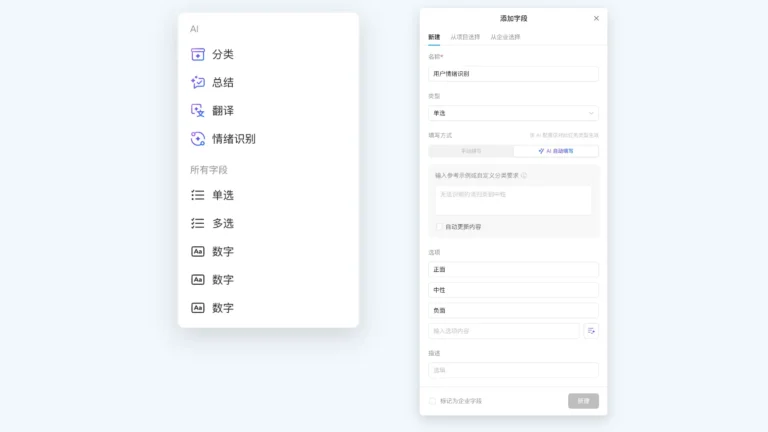Check 标记为企业字段 checkbox
This screenshot has width=768, height=432.
coord(432,401)
